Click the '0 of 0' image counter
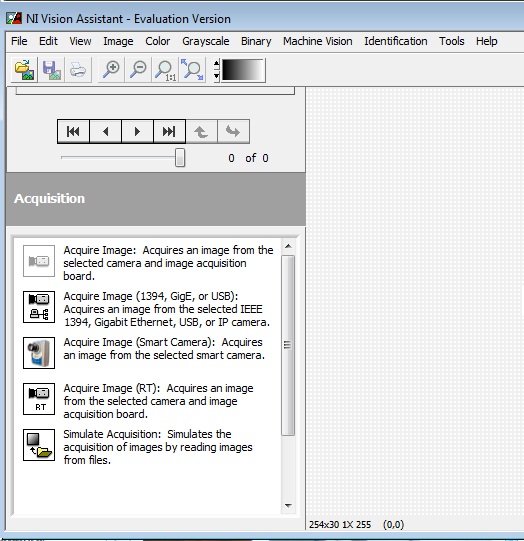Viewport: 524px width, 541px height. tap(248, 158)
